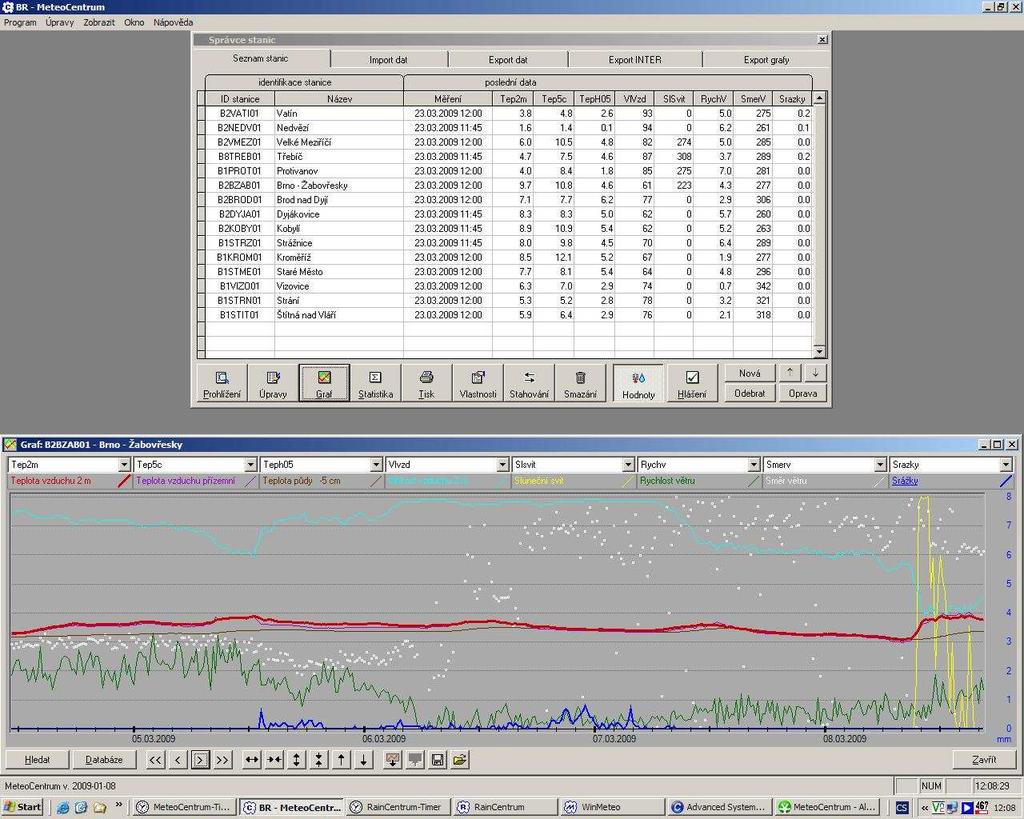Open the Program menu
1024x819 pixels.
20,22
